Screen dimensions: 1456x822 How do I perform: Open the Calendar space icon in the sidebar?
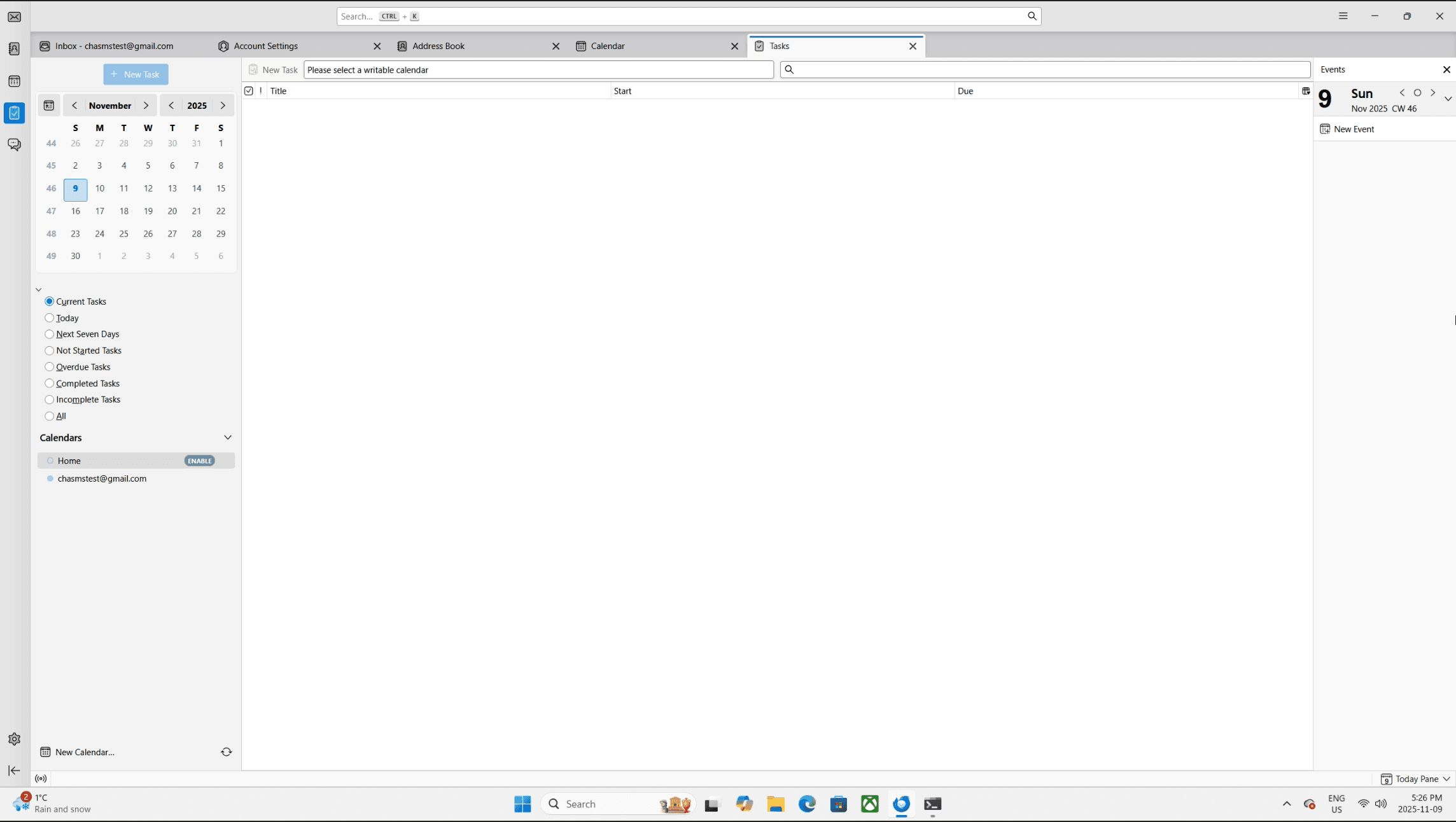pos(14,81)
